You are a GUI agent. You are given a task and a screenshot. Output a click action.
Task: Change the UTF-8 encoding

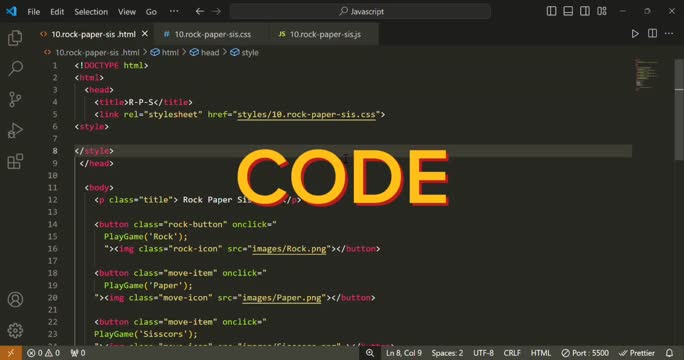tap(483, 353)
